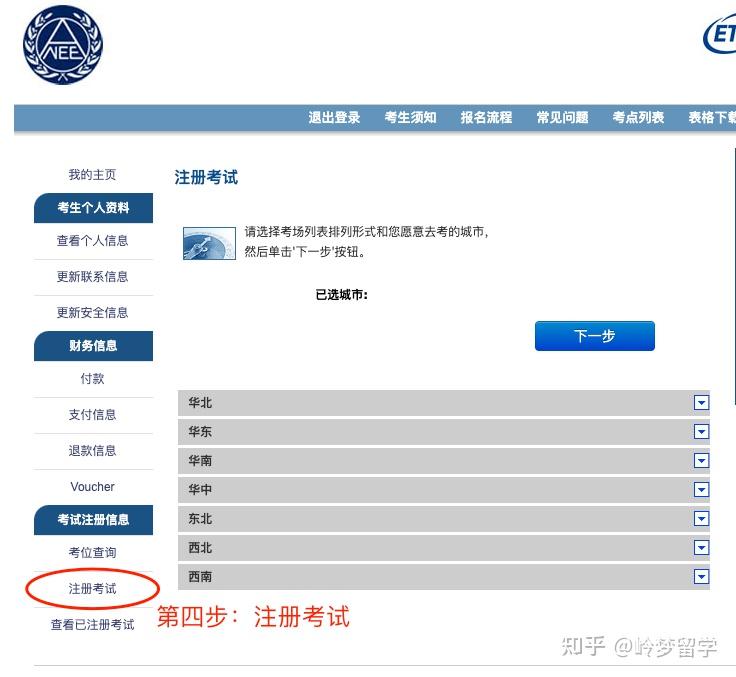Click the 华中 region row label
Image resolution: width=736 pixels, height=677 pixels.
200,490
